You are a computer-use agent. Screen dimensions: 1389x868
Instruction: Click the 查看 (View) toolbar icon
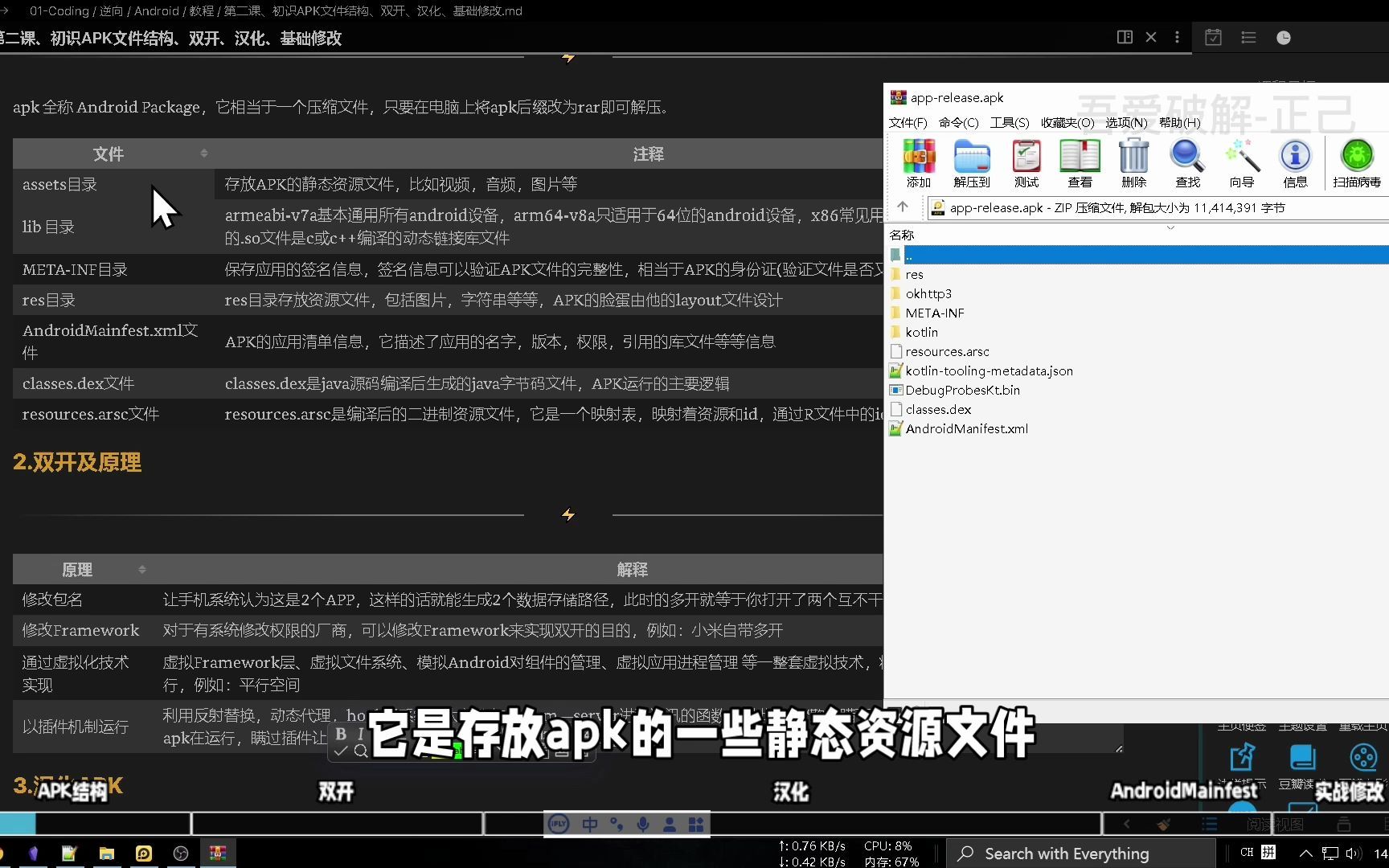pos(1080,163)
